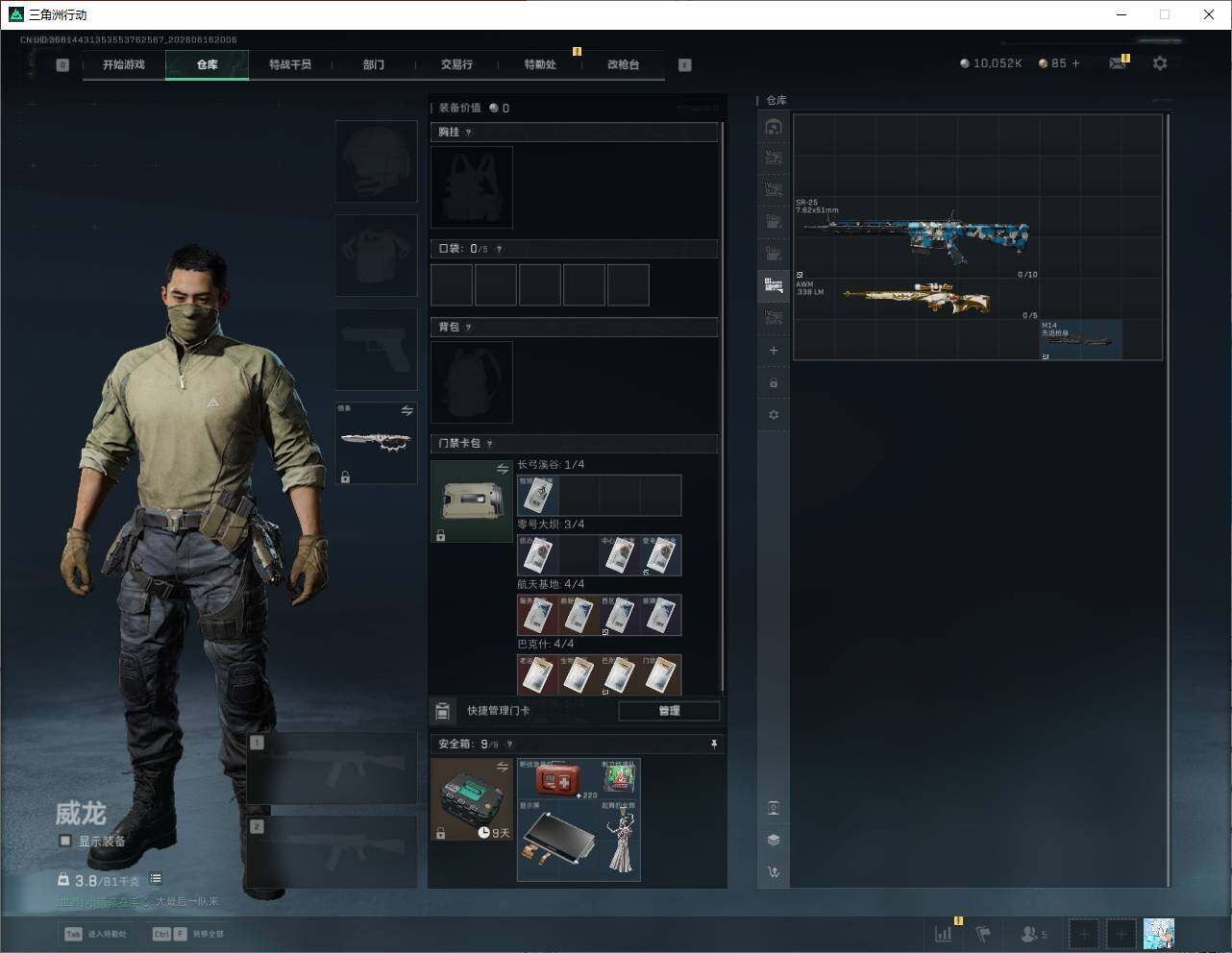The height and width of the screenshot is (953, 1232).
Task: Select the melee knife slot
Action: [376, 443]
